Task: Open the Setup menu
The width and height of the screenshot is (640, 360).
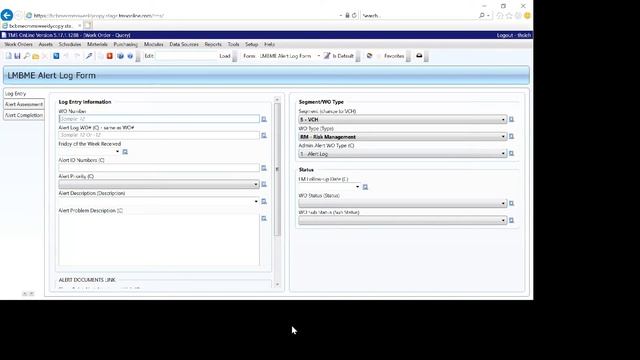Action: pyautogui.click(x=251, y=44)
